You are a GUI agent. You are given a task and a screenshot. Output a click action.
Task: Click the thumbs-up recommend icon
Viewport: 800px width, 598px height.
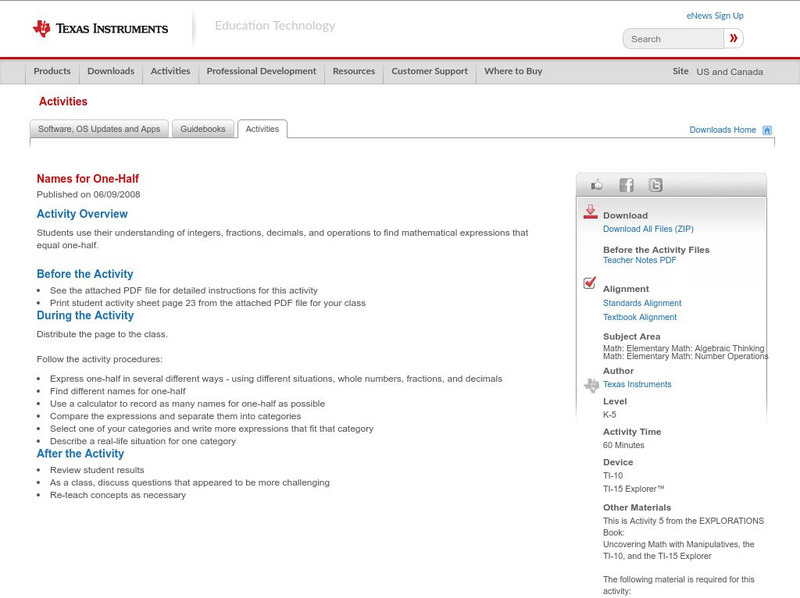click(x=595, y=184)
